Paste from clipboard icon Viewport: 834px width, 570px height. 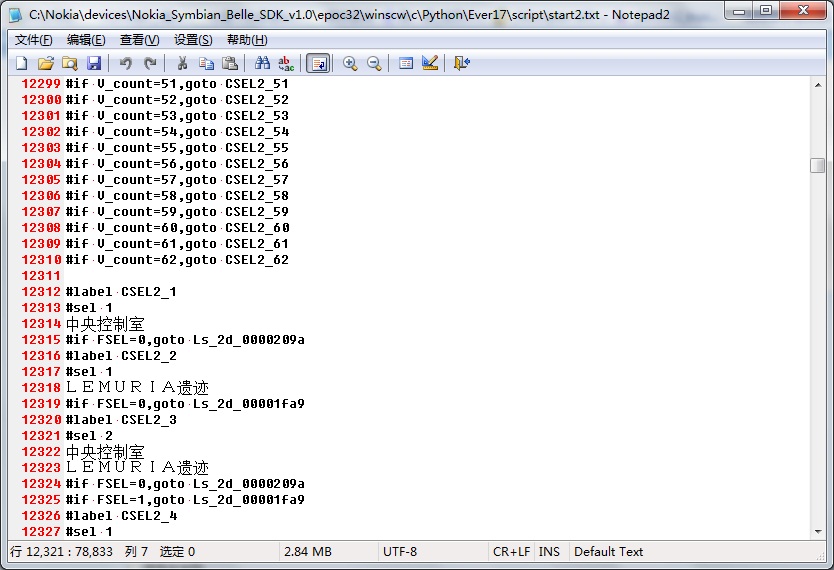coord(230,63)
